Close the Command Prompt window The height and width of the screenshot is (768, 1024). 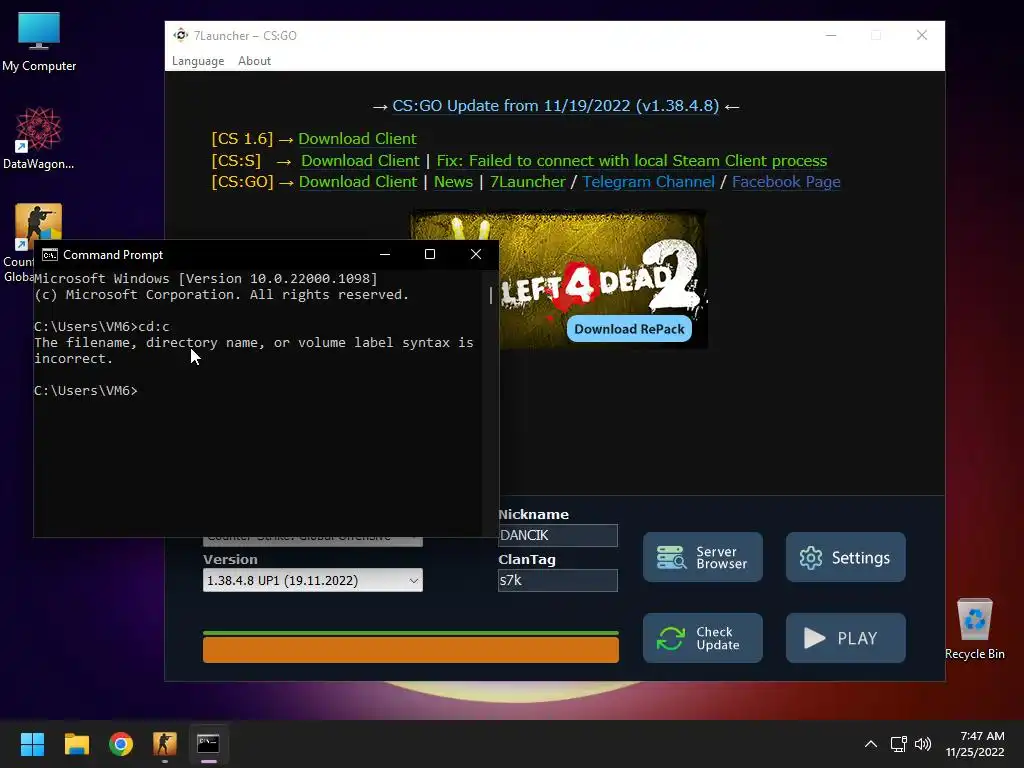point(476,254)
